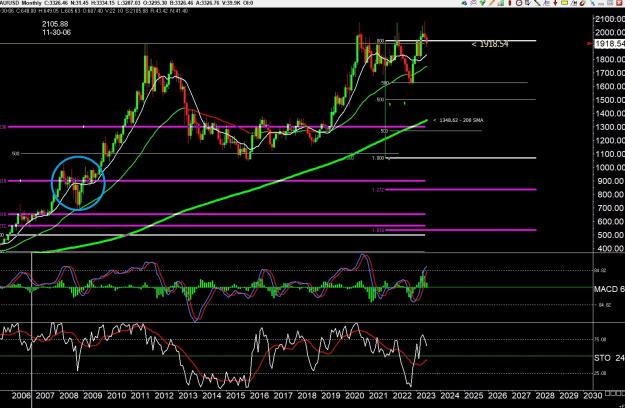Image resolution: width=625 pixels, height=408 pixels.
Task: Click the 2030 year label on the time axis
Action: coord(592,396)
